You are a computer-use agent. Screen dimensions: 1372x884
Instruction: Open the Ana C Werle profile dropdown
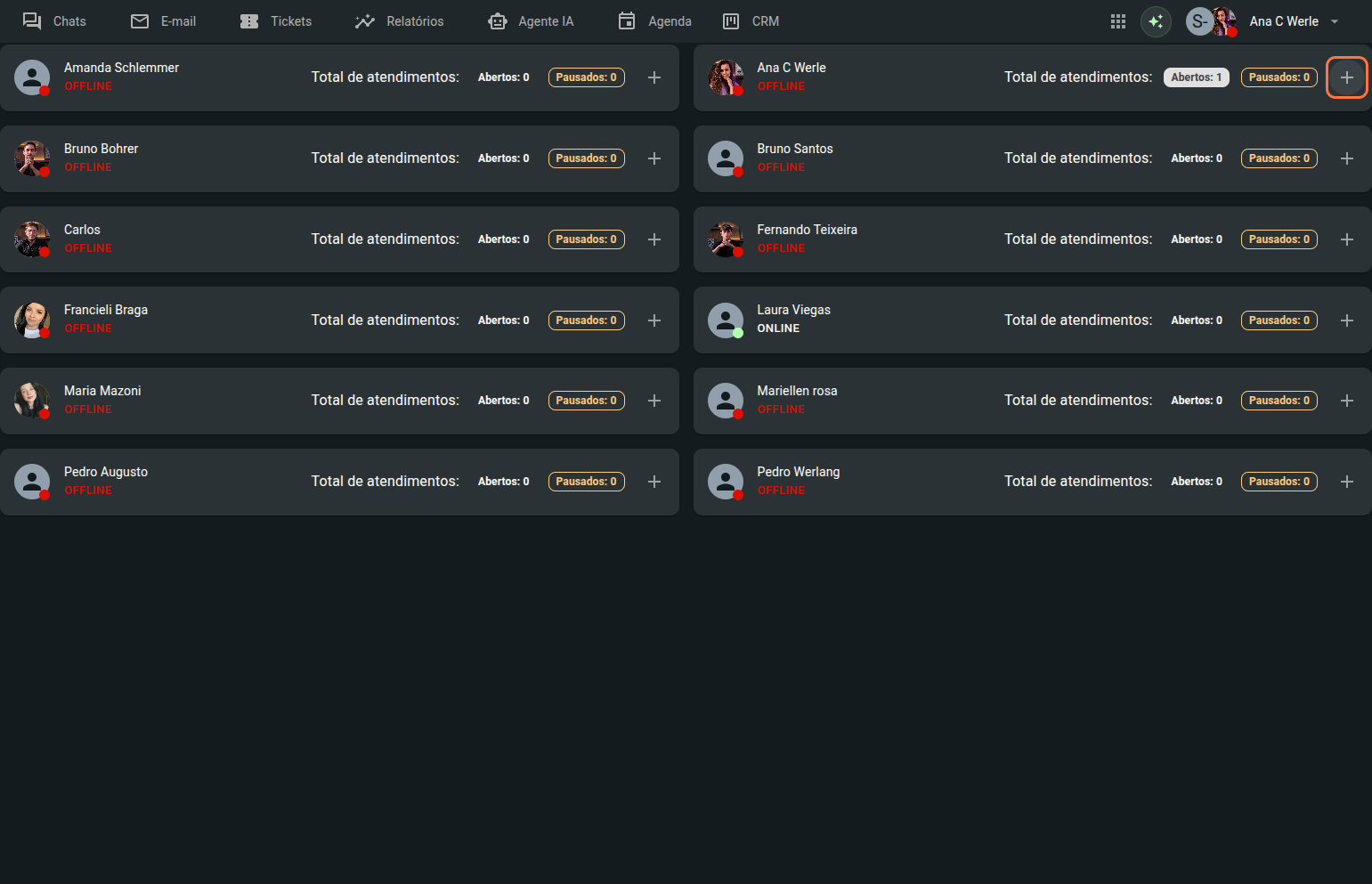(1334, 21)
